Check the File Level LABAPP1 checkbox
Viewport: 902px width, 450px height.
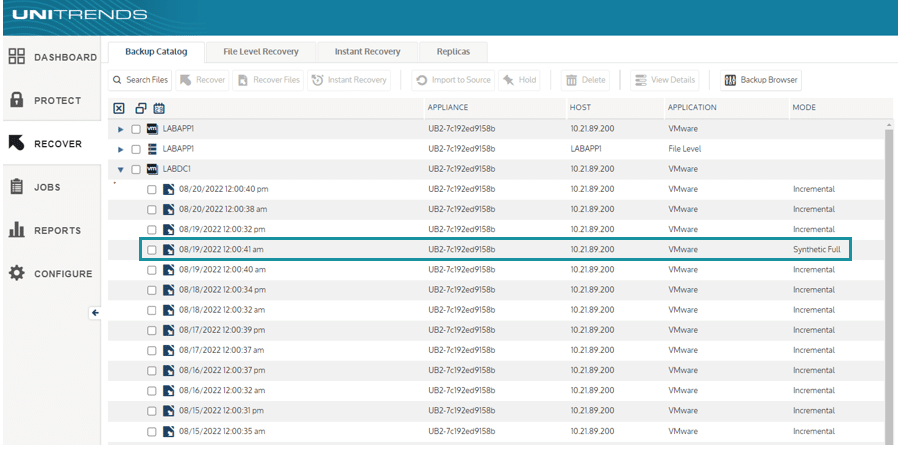(136, 150)
